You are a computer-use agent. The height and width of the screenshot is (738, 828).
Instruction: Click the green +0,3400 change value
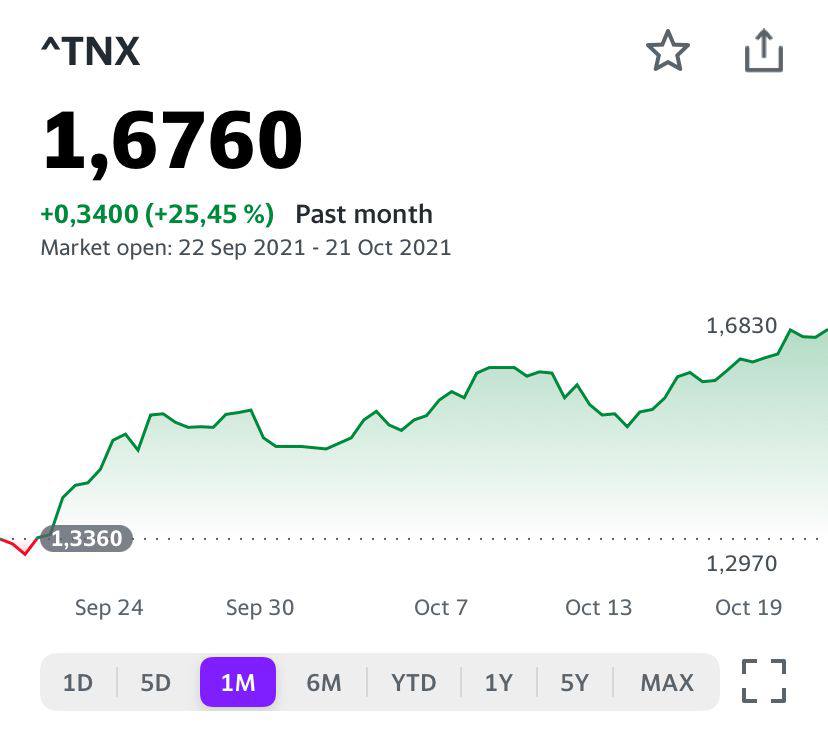(90, 214)
